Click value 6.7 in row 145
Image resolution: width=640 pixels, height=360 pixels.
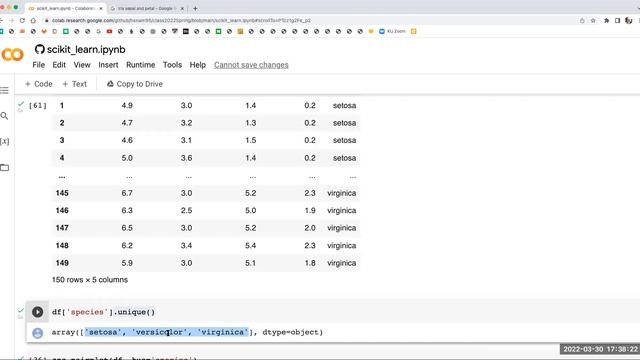(x=127, y=193)
